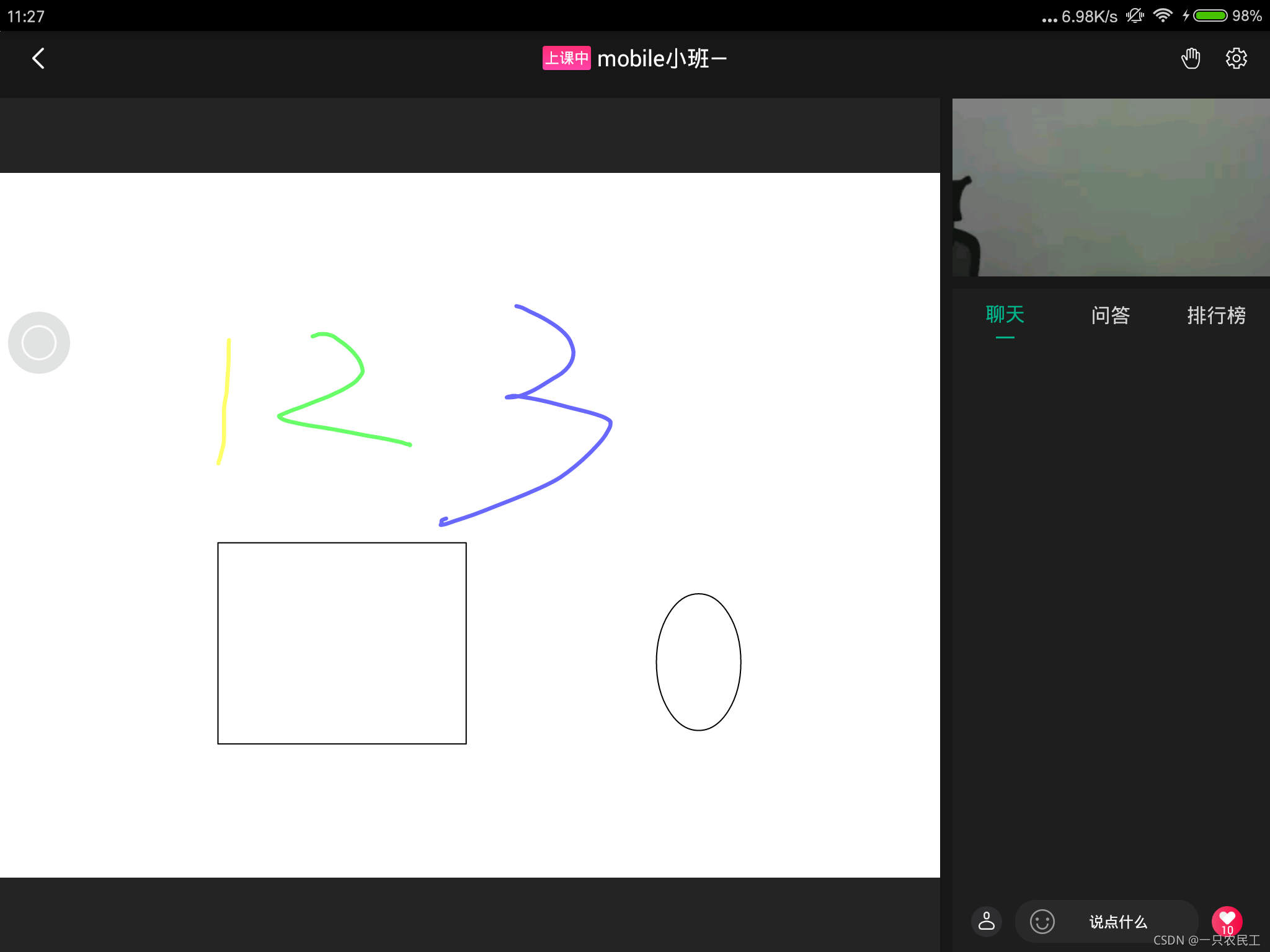This screenshot has width=1270, height=952.
Task: Open the emoji smiley picker
Action: 1042,922
